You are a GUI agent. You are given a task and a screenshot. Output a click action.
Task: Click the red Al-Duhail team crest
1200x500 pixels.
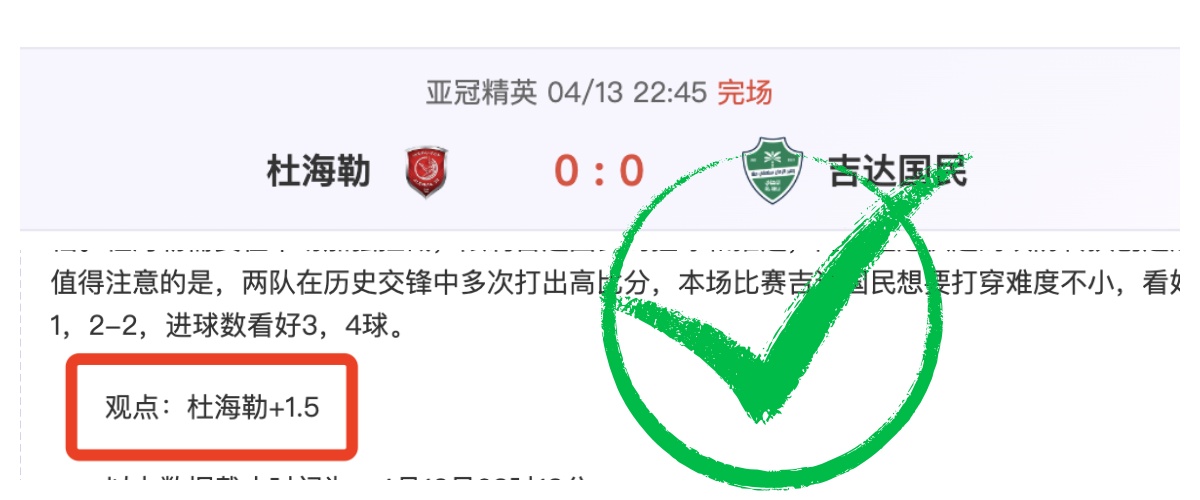427,172
